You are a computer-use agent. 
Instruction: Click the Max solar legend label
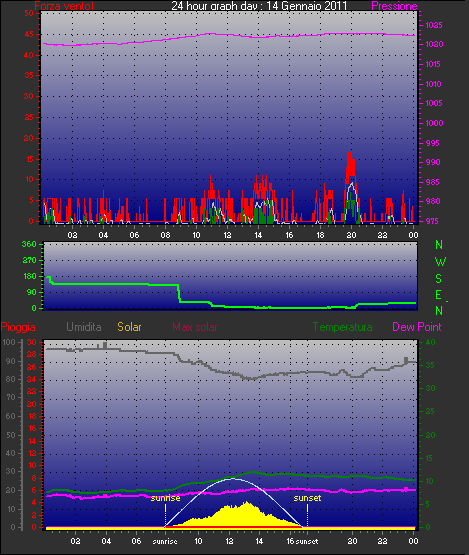195,327
